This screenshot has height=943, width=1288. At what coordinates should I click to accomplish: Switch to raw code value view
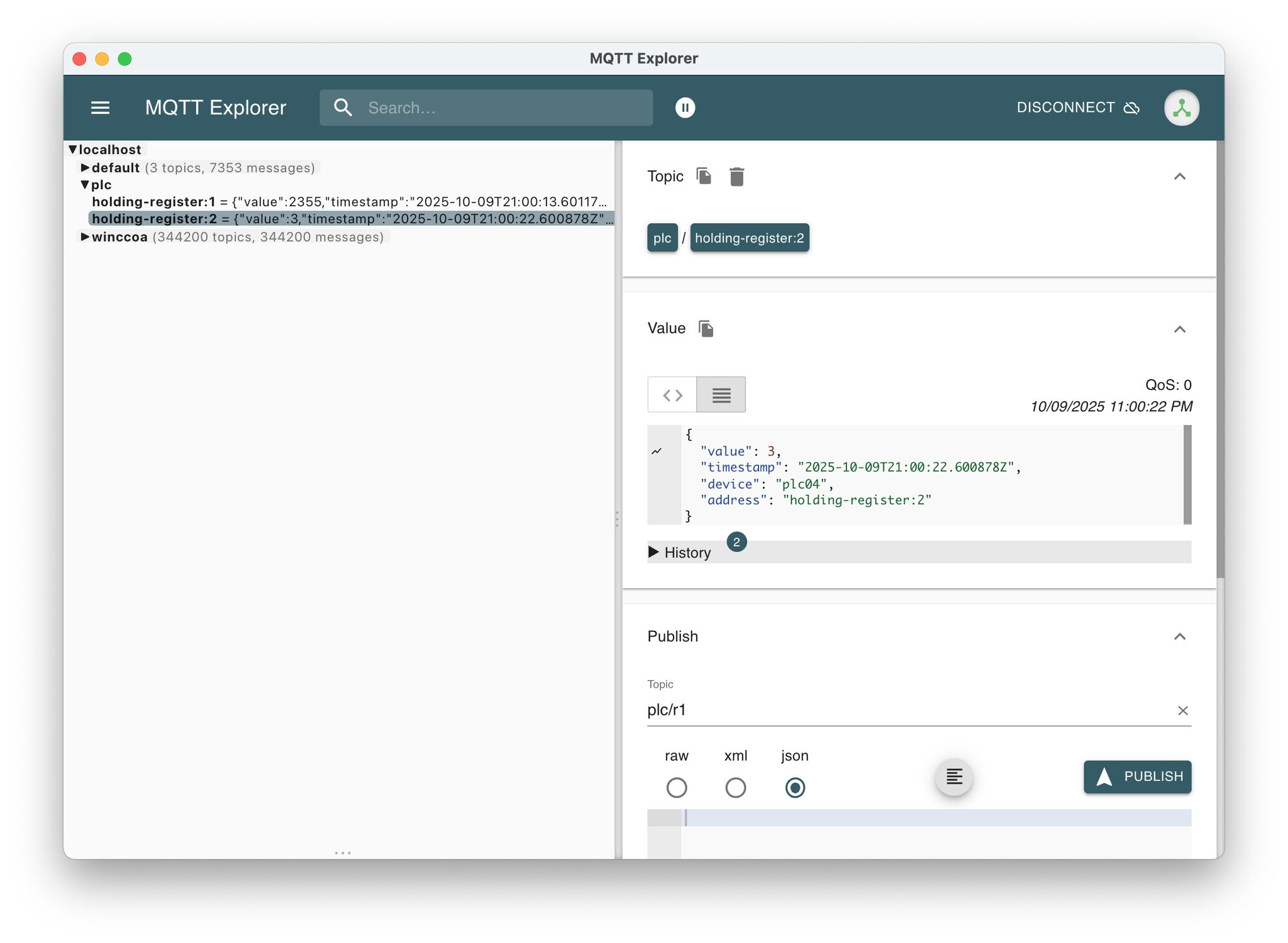(672, 395)
